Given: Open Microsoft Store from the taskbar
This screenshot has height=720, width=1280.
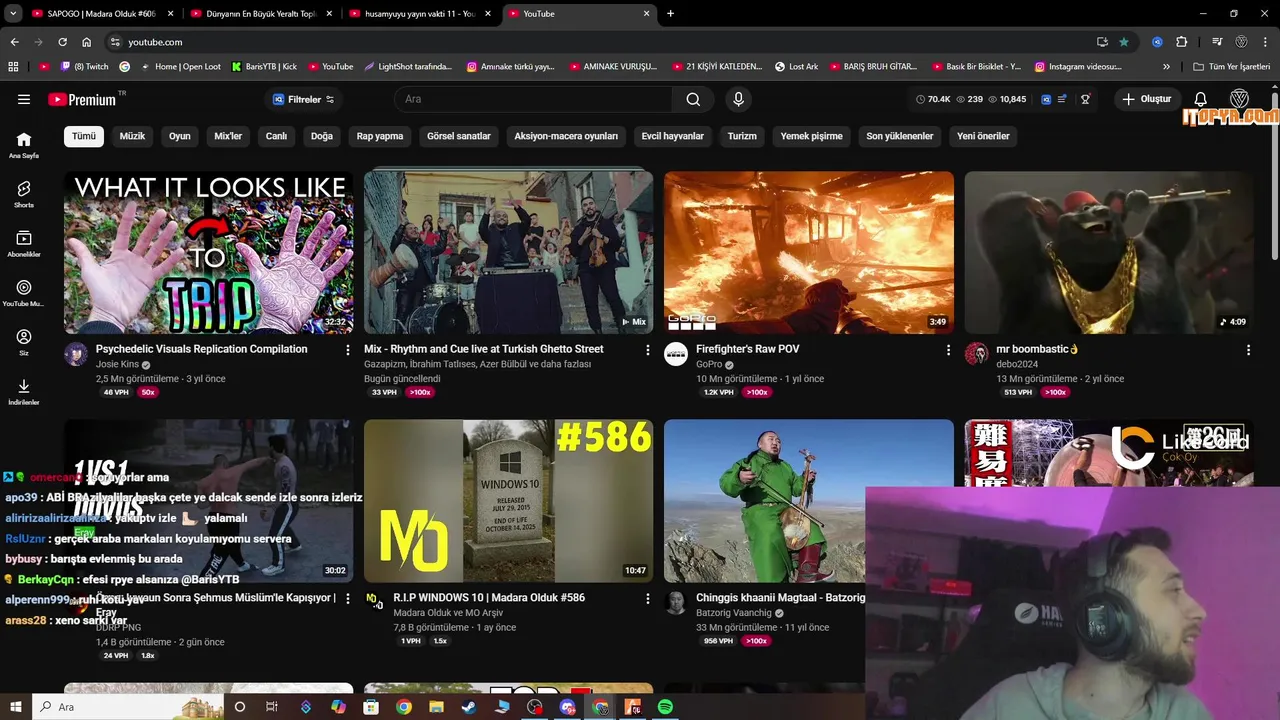Looking at the screenshot, I should click(x=371, y=707).
